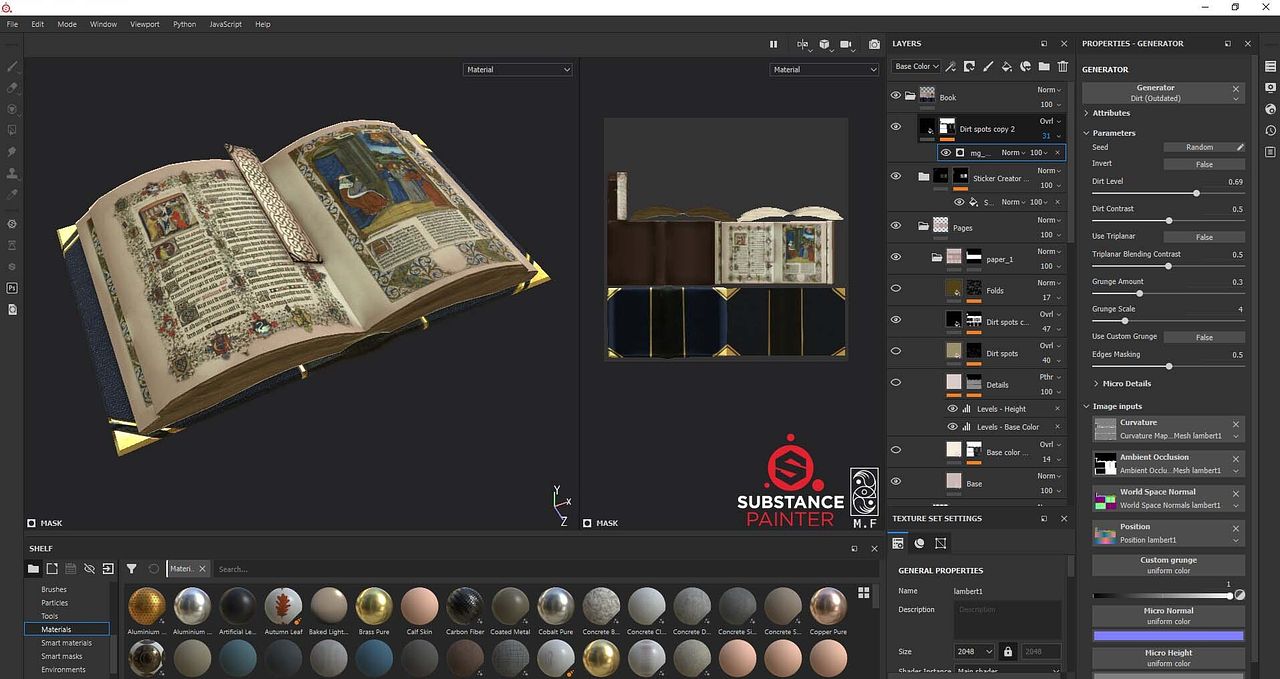Open the texture Size 2048 dropdown
The height and width of the screenshot is (679, 1280).
coord(974,651)
